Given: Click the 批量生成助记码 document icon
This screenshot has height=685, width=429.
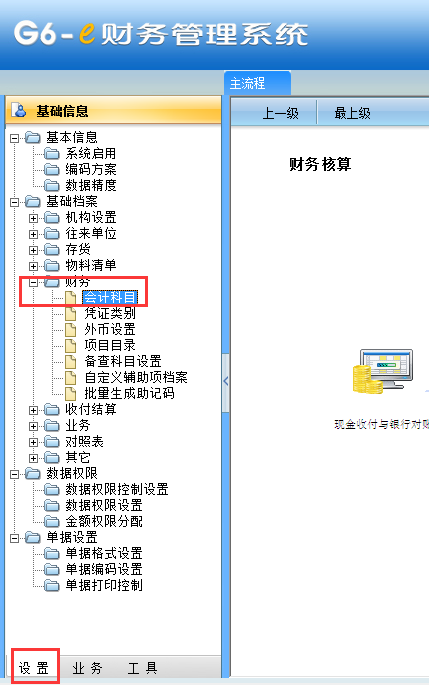Looking at the screenshot, I should point(70,394).
